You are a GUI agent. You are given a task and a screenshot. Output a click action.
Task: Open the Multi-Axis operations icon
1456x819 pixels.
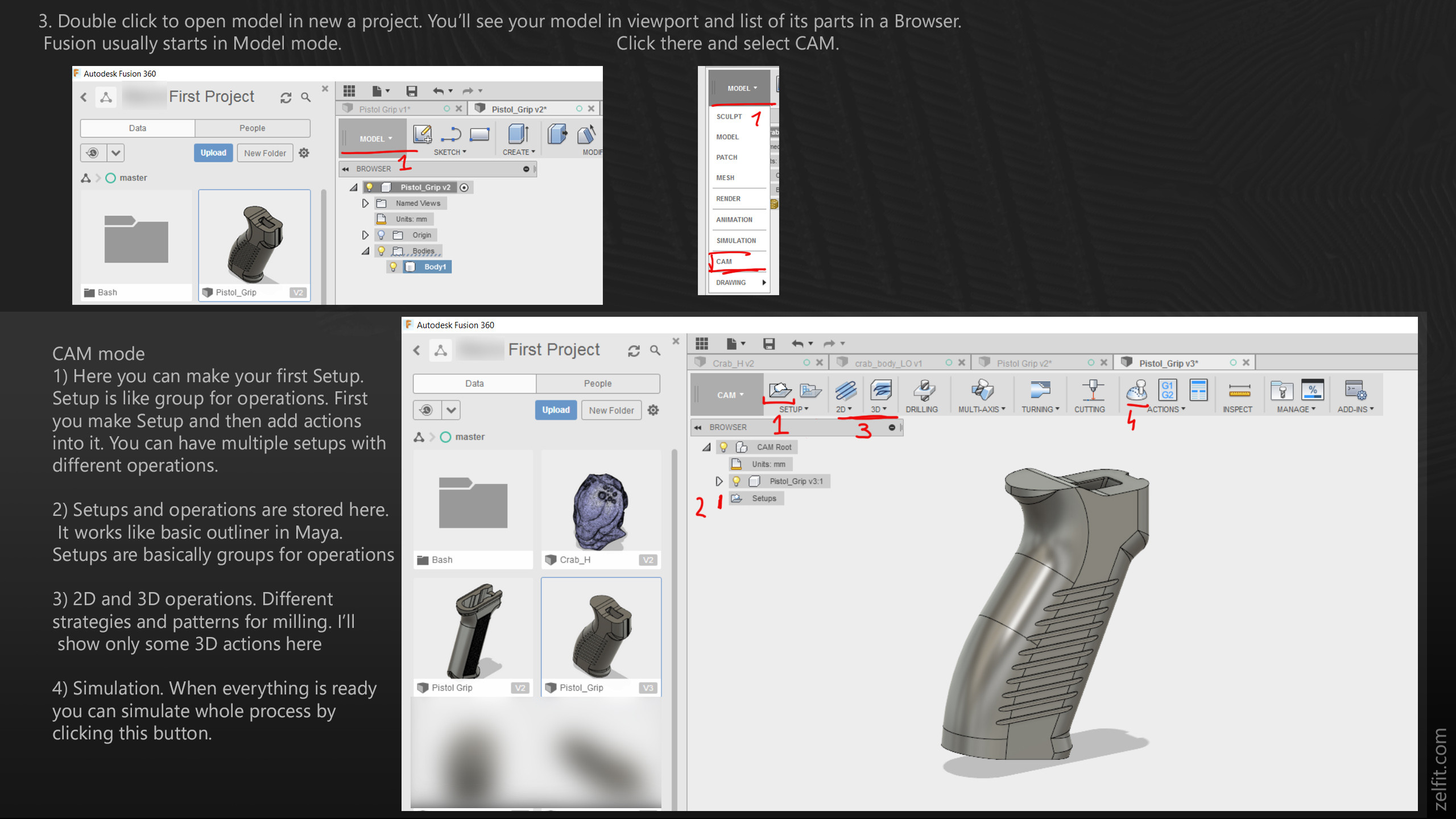click(x=982, y=390)
